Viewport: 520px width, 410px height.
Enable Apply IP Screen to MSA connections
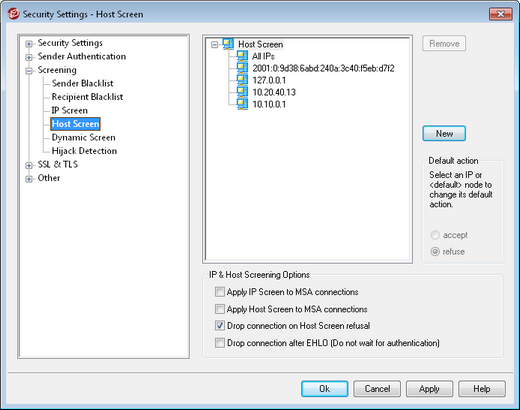[x=220, y=292]
